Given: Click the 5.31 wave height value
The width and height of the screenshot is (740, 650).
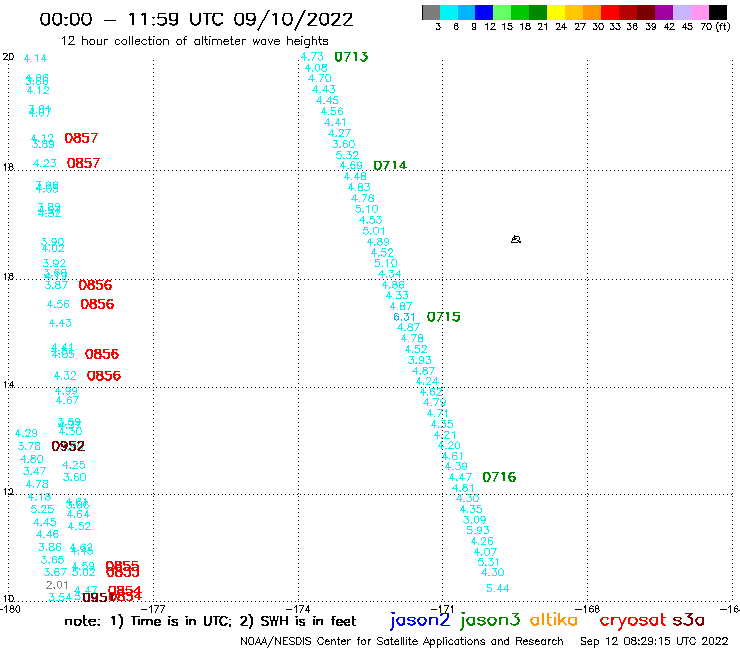Looking at the screenshot, I should [488, 562].
